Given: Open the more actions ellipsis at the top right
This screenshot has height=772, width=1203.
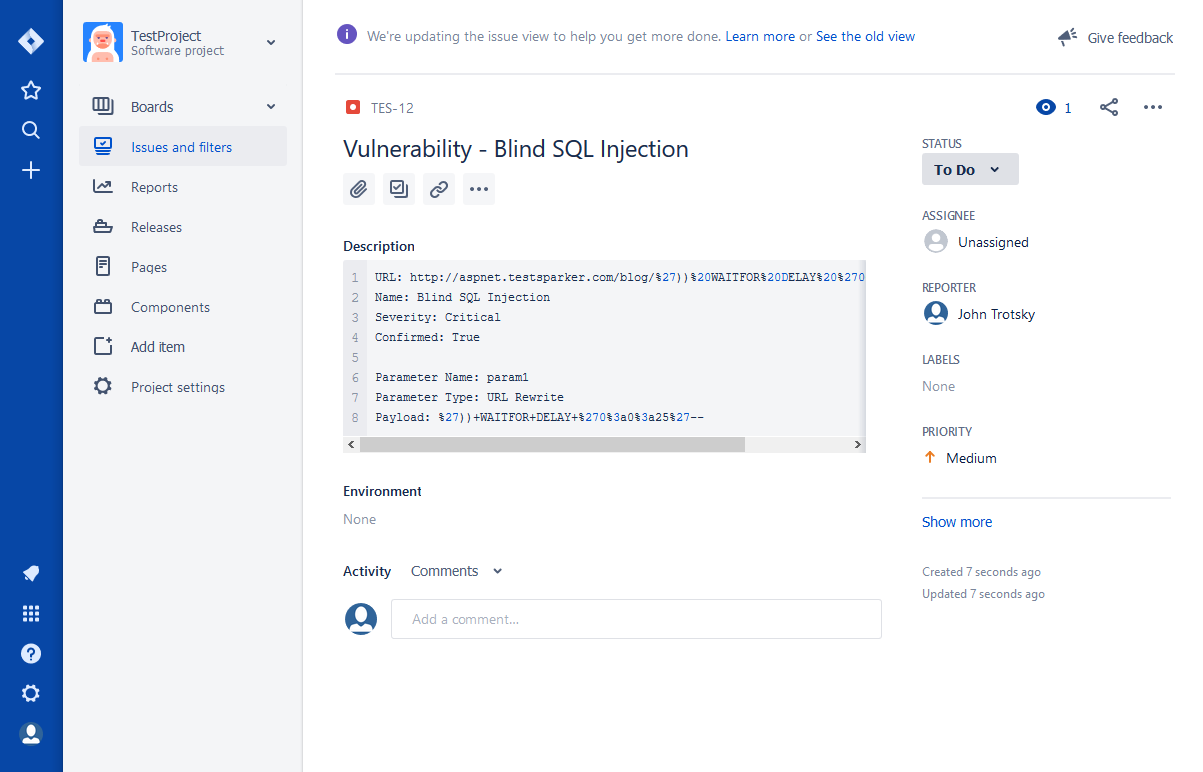Looking at the screenshot, I should coord(1153,107).
